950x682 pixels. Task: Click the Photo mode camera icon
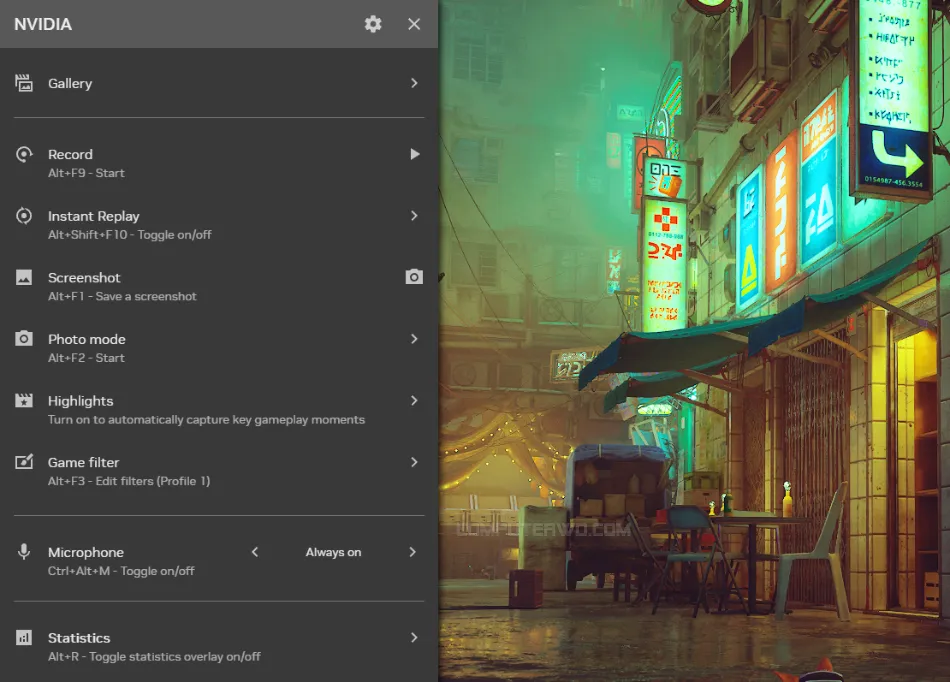(24, 339)
